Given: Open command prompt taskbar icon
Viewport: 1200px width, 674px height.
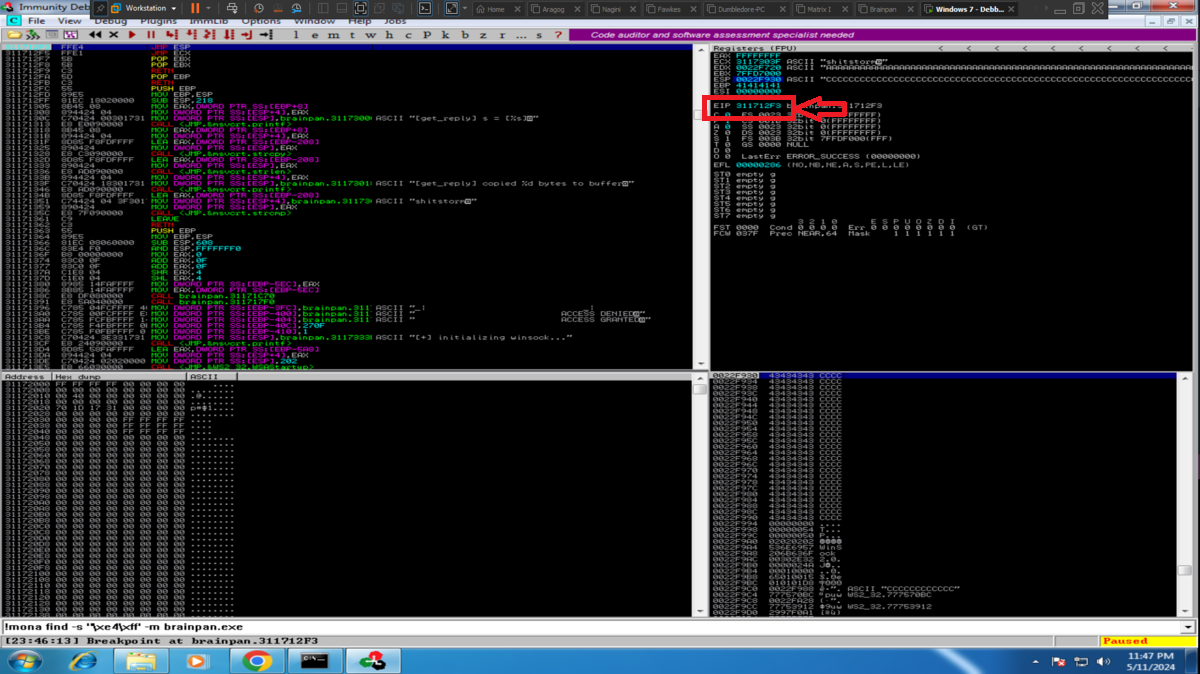Looking at the screenshot, I should 314,661.
